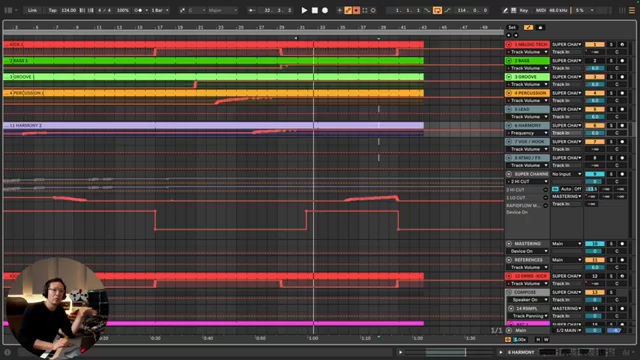
Task: Open the root note C dropdown
Action: pyautogui.click(x=196, y=10)
